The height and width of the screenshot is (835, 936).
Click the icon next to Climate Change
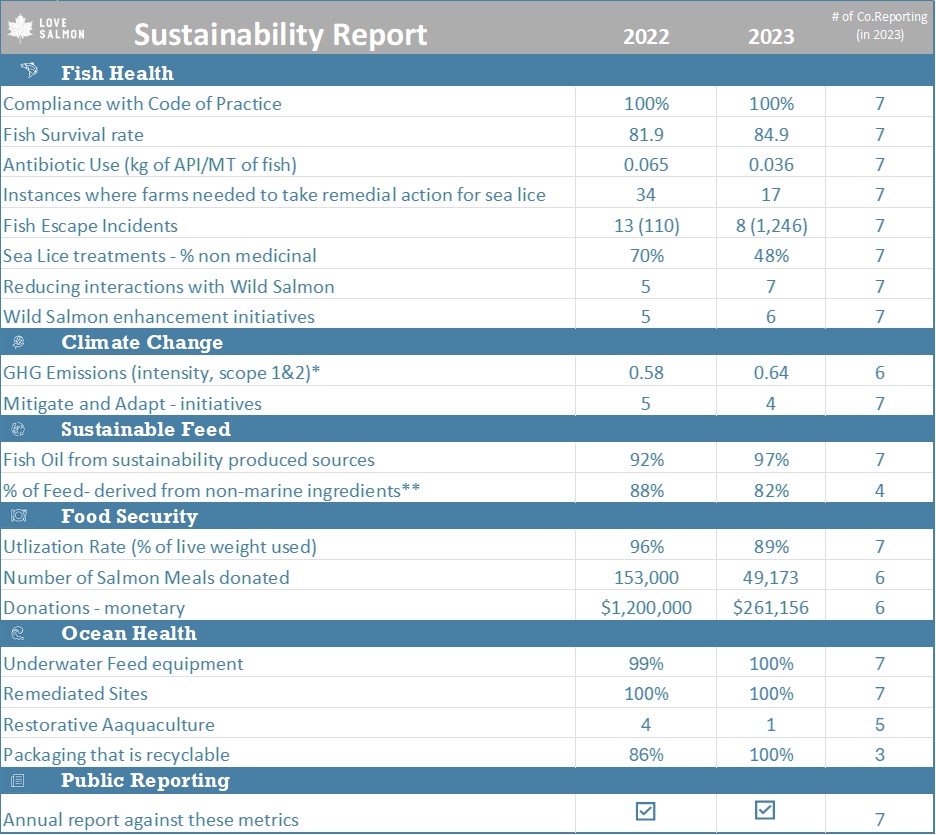[x=19, y=342]
